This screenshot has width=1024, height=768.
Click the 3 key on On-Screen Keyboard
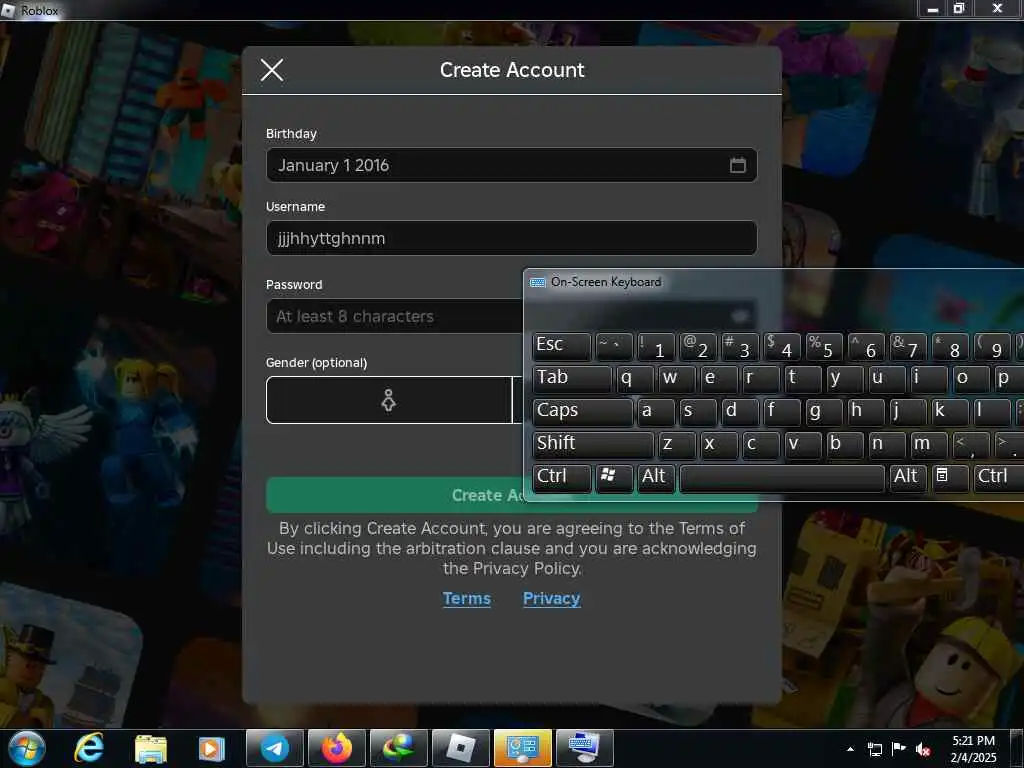[740, 345]
